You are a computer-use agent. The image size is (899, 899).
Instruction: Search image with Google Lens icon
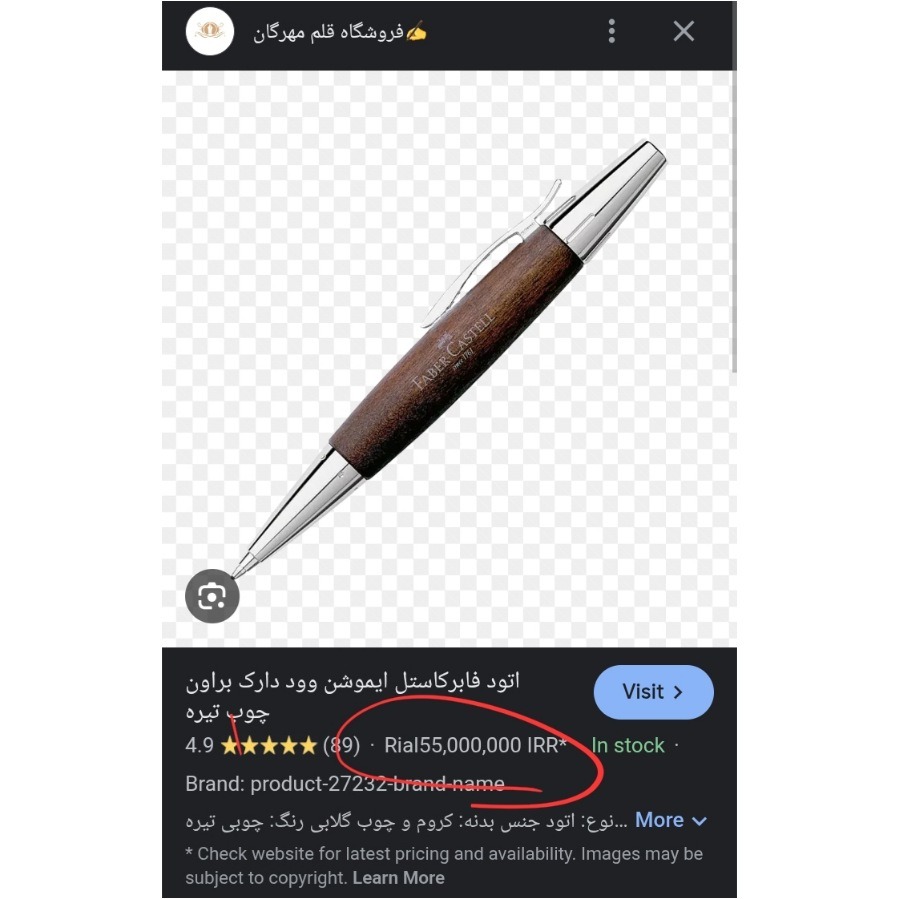212,596
